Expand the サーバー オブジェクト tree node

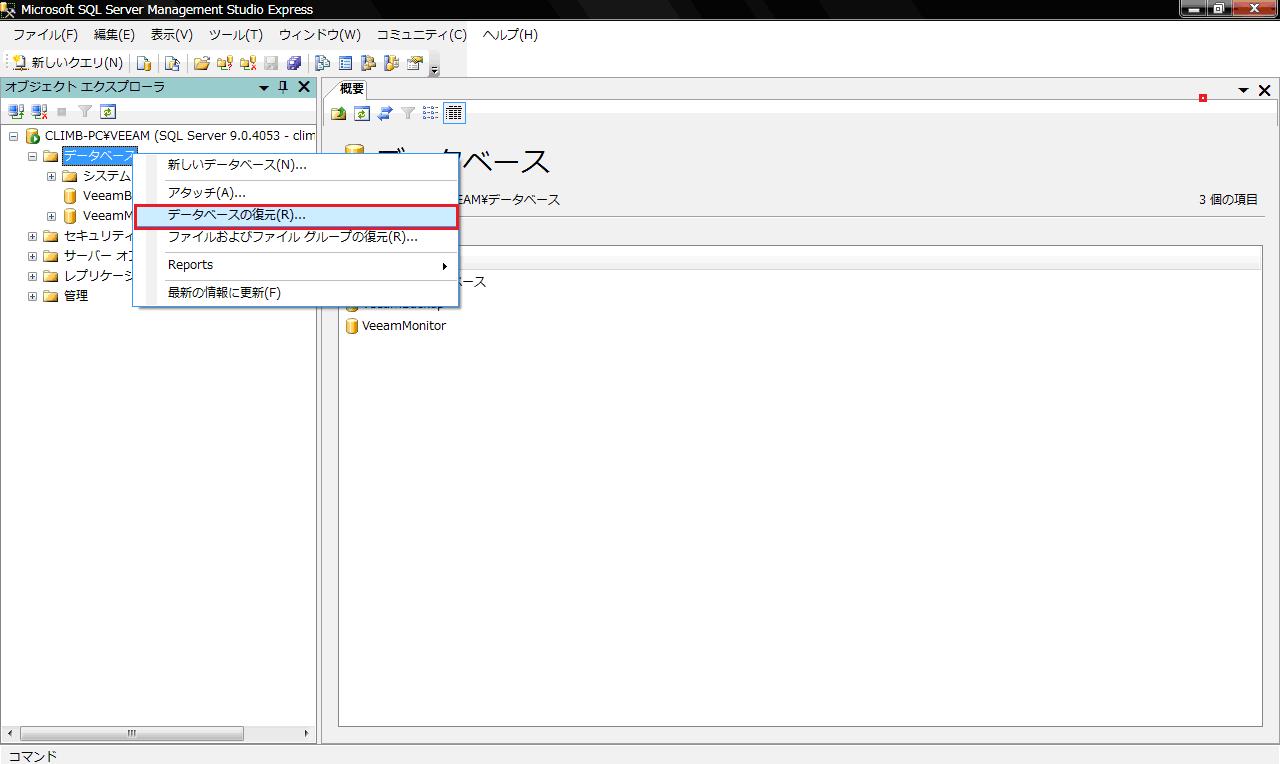[x=32, y=256]
